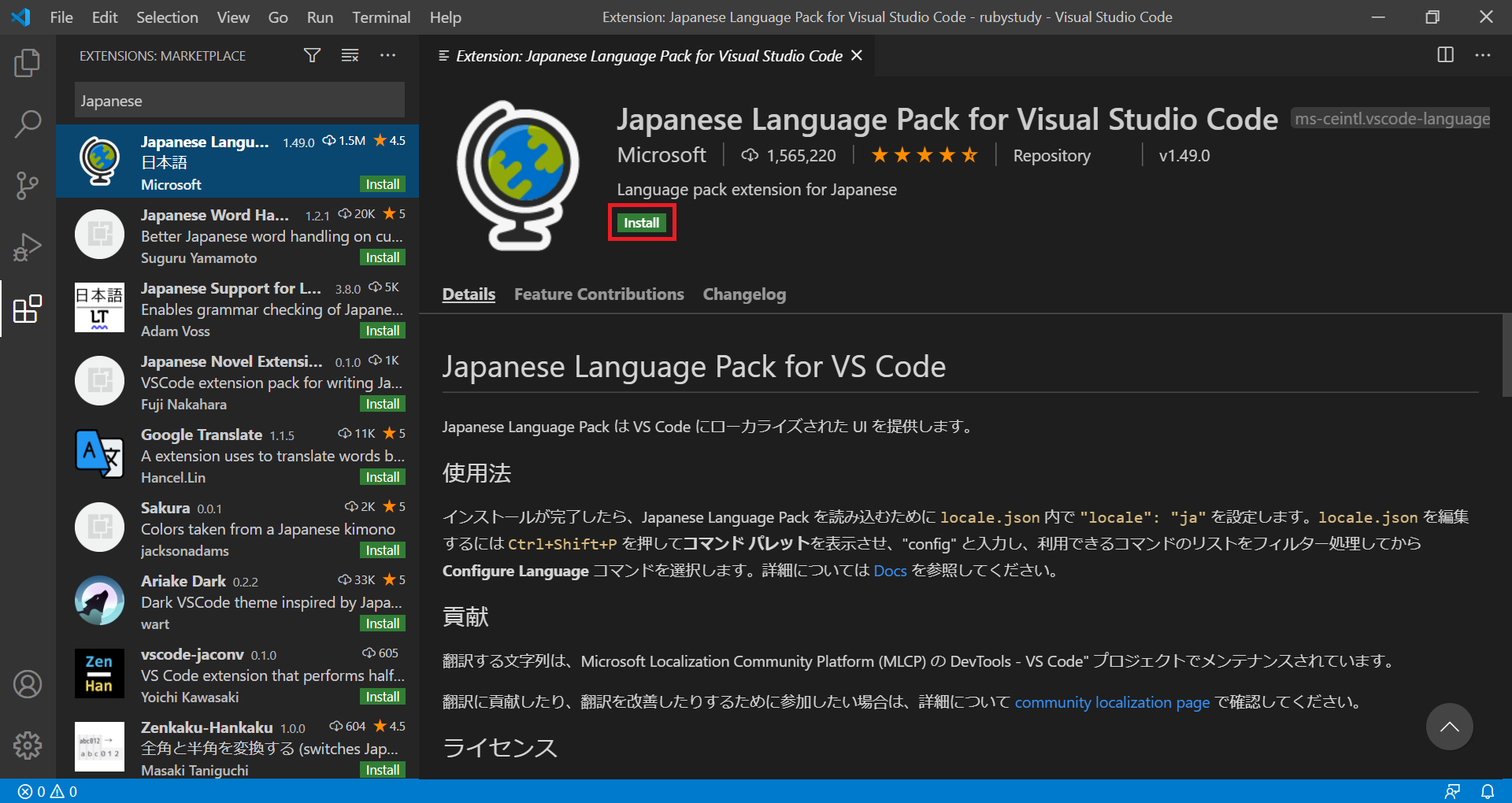Screen dimensions: 1512x803
Task: Switch to the Changelog tab
Action: [x=744, y=294]
